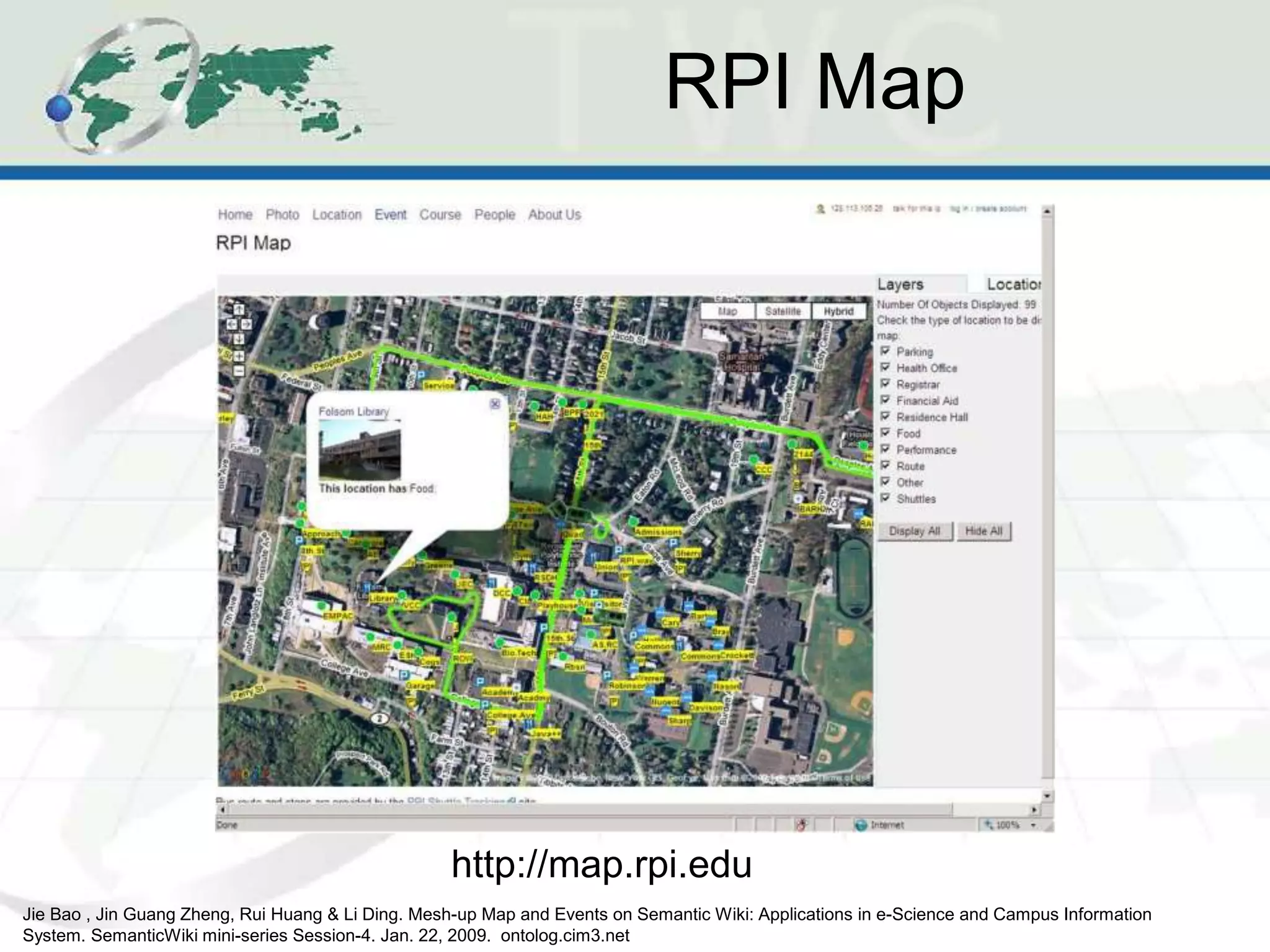Open the Home menu item
Screen dimensions: 1270x952
pyautogui.click(x=235, y=214)
